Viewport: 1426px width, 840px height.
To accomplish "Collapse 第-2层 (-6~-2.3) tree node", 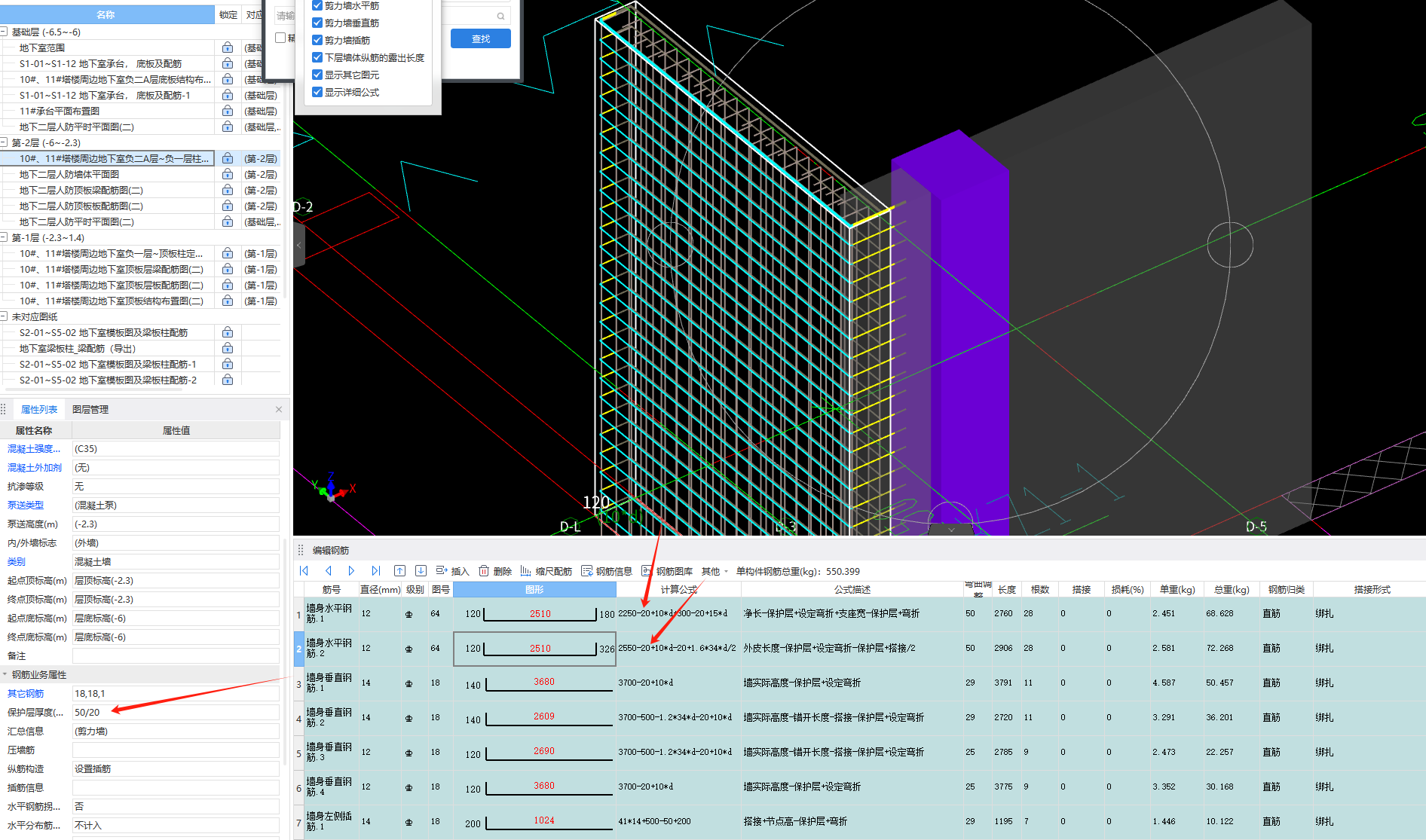I will coord(4,142).
